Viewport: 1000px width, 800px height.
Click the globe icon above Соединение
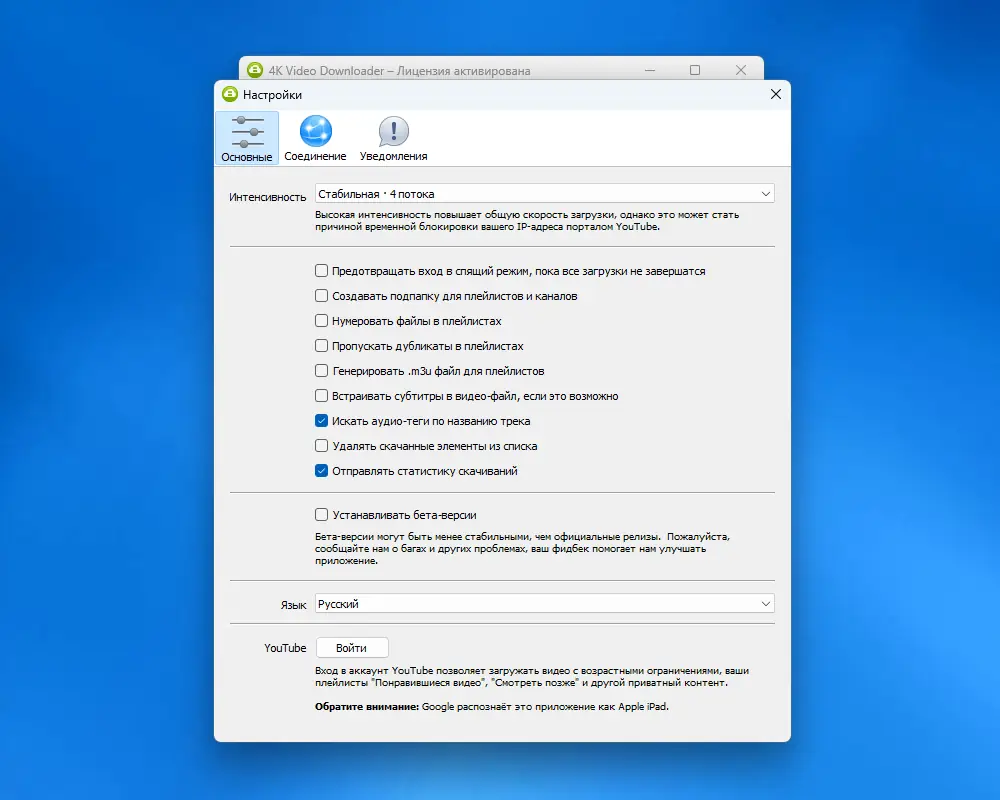tap(315, 130)
